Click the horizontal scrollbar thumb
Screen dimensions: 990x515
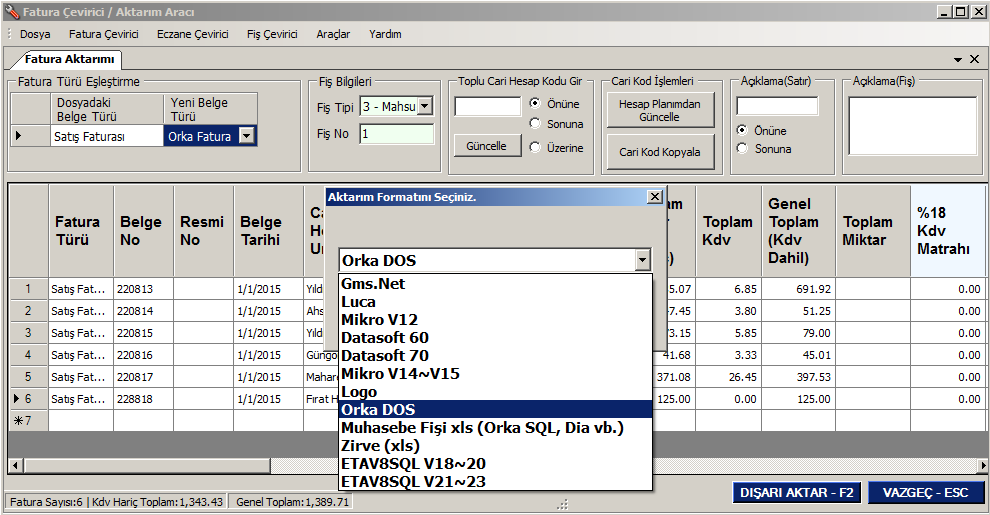click(148, 466)
